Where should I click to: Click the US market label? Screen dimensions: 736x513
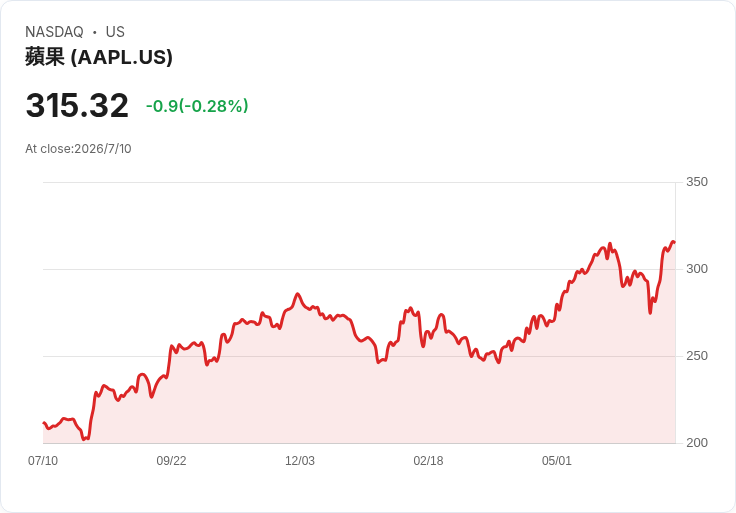point(115,32)
